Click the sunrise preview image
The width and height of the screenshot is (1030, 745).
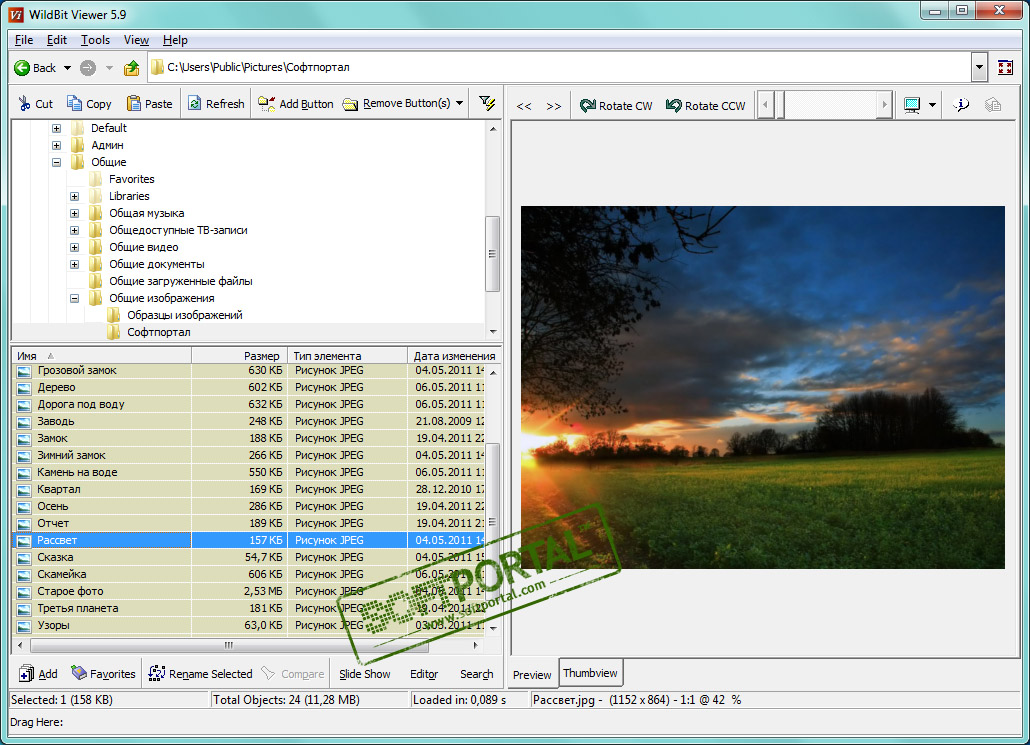pos(763,387)
